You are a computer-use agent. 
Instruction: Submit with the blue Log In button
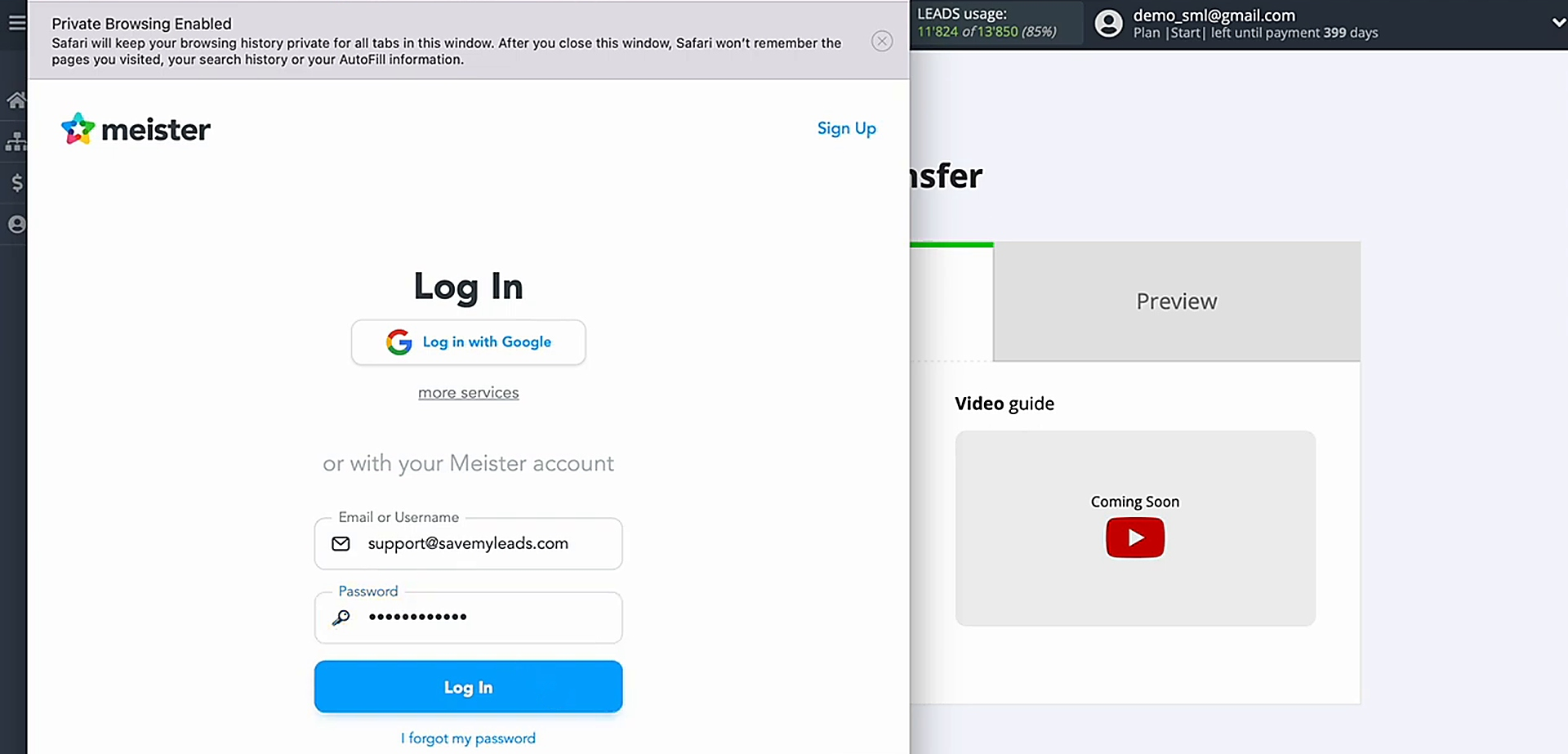pos(468,687)
